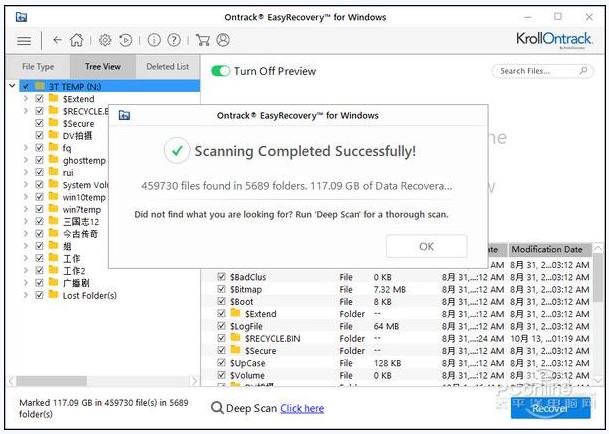Open the information icon
Screen dimensions: 609x434
point(154,40)
